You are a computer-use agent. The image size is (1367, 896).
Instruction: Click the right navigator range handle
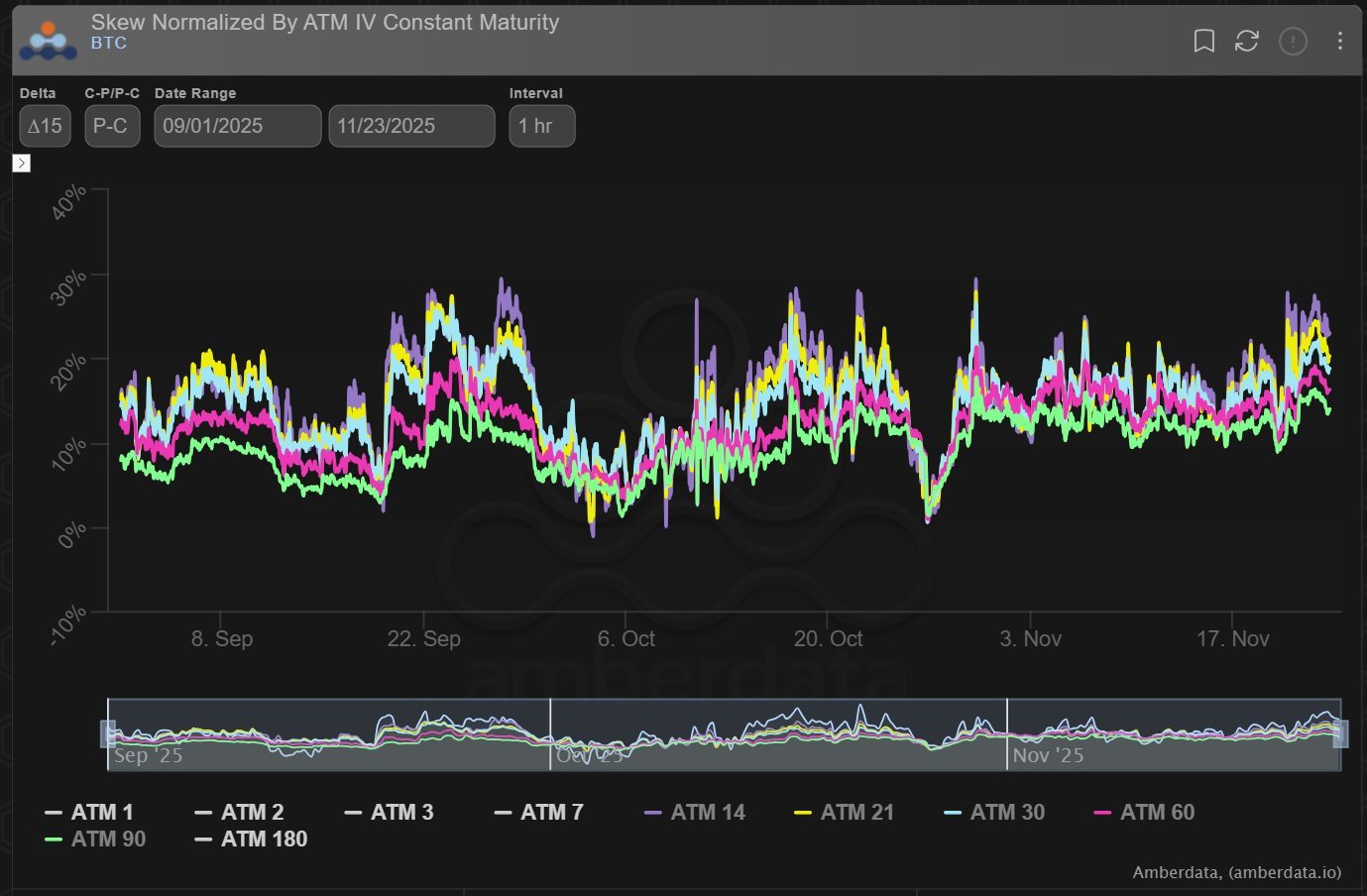pos(1340,733)
